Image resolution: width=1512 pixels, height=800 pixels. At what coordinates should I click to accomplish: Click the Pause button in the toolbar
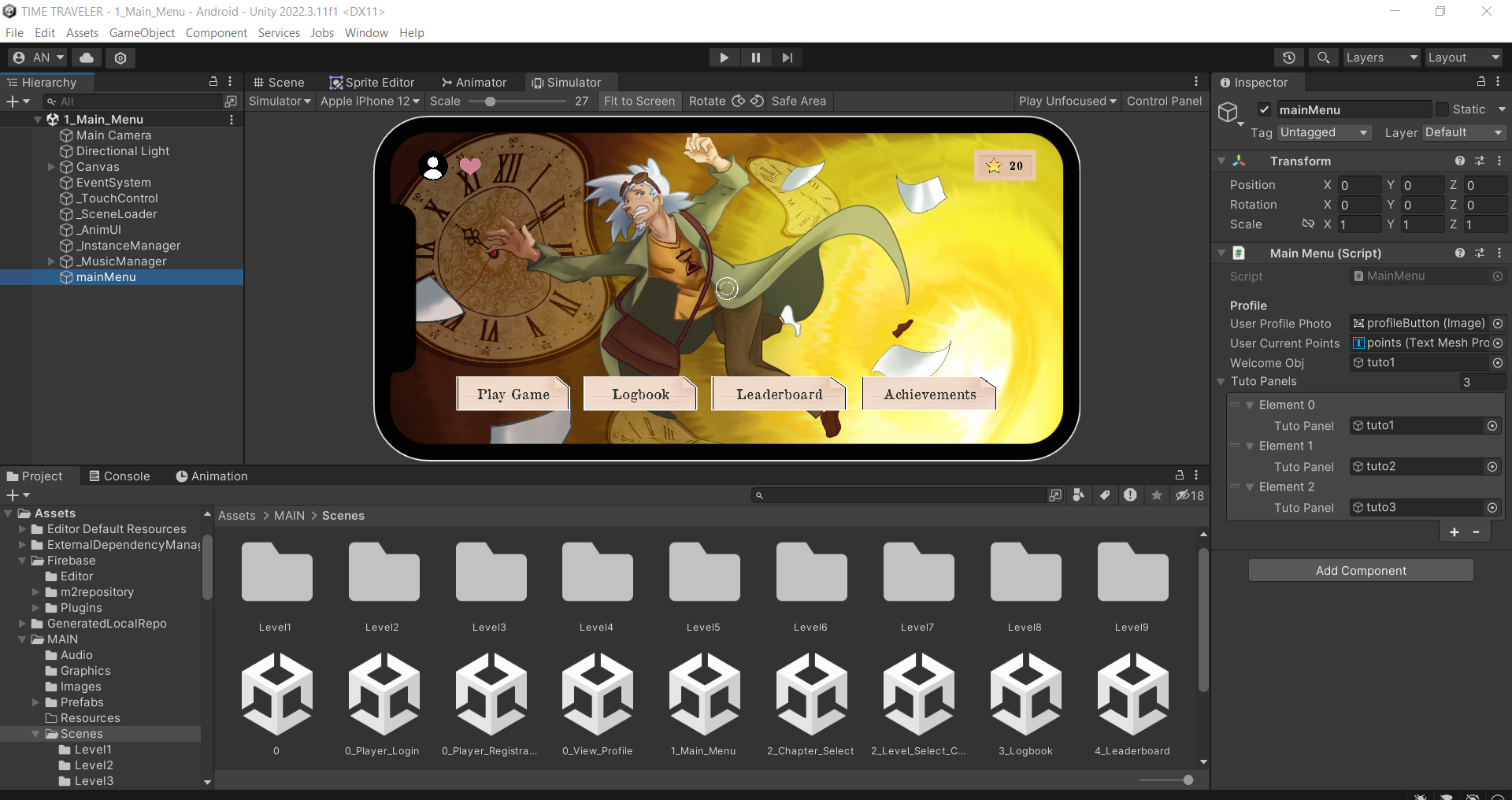click(x=755, y=57)
